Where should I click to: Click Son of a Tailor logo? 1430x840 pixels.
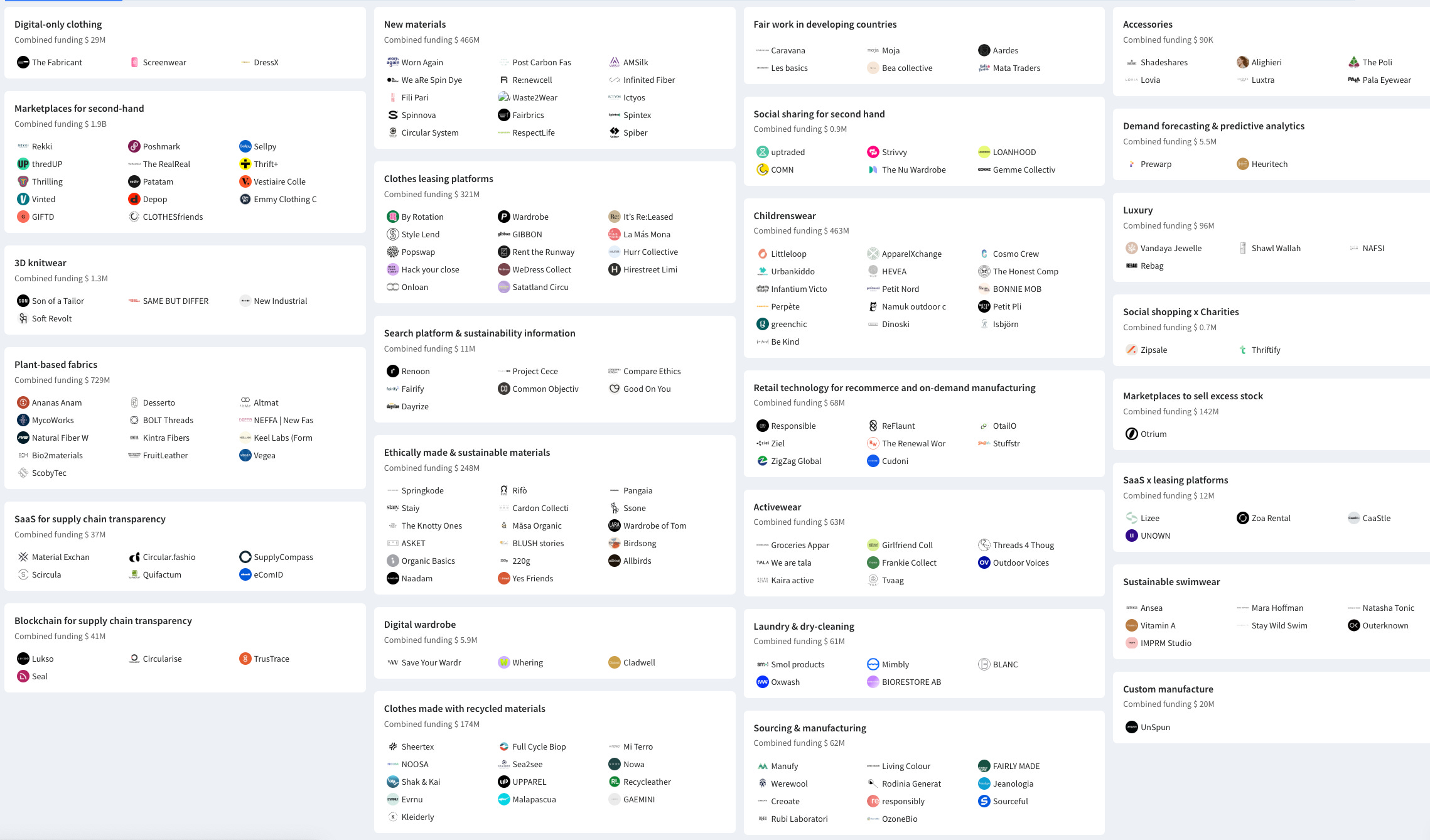pos(23,301)
